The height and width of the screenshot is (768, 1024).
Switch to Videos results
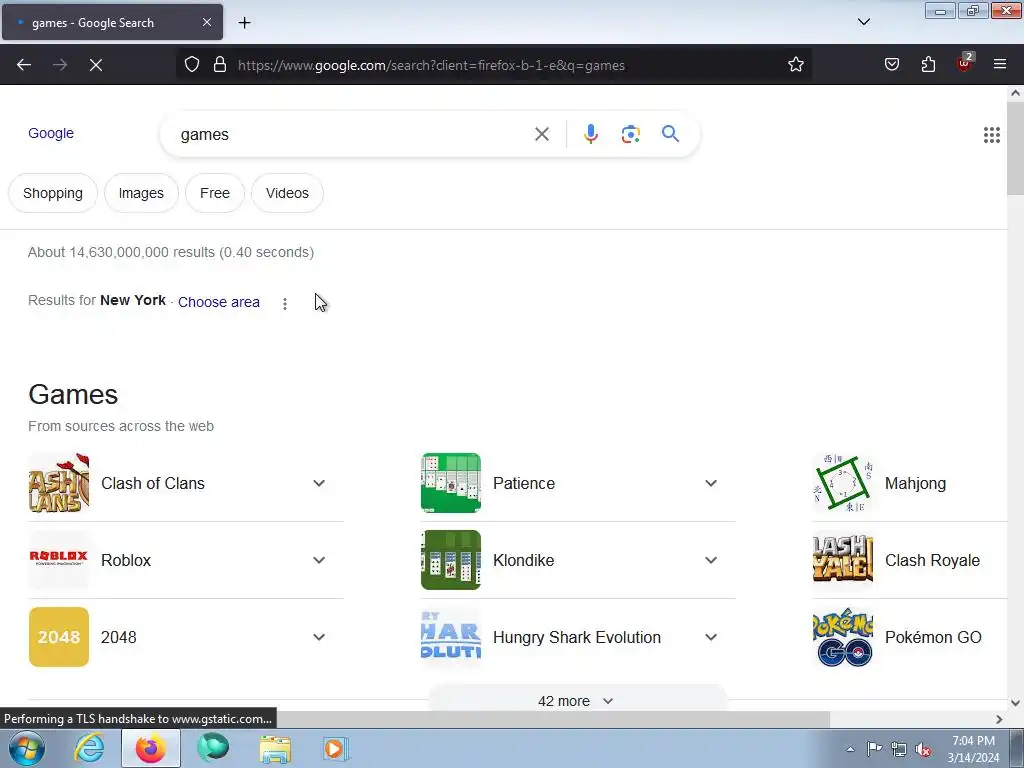point(287,193)
